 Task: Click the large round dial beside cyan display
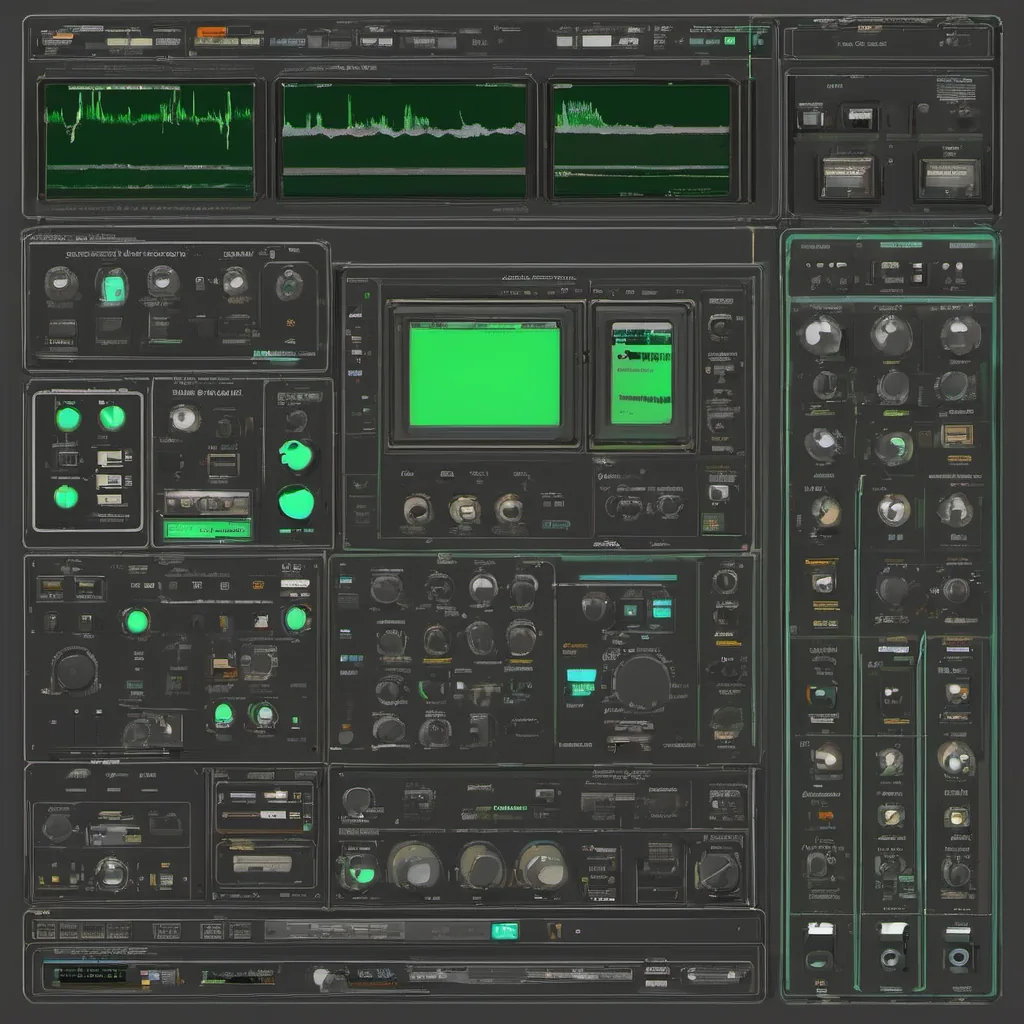point(641,683)
